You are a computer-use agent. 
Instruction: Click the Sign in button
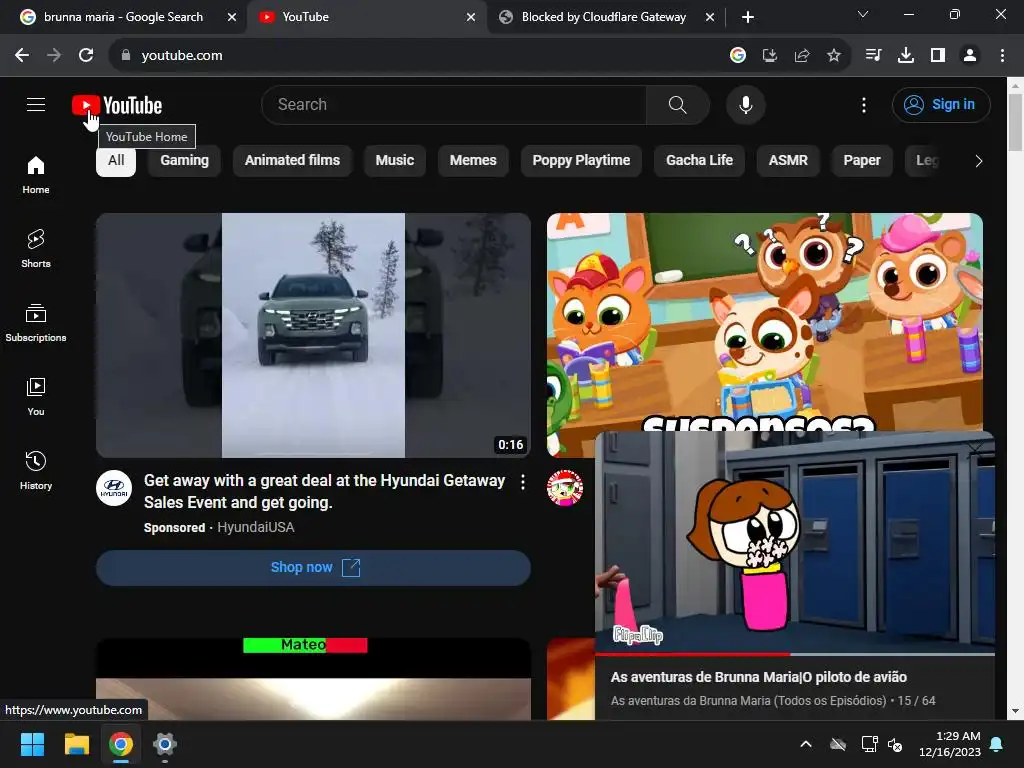pyautogui.click(x=940, y=104)
